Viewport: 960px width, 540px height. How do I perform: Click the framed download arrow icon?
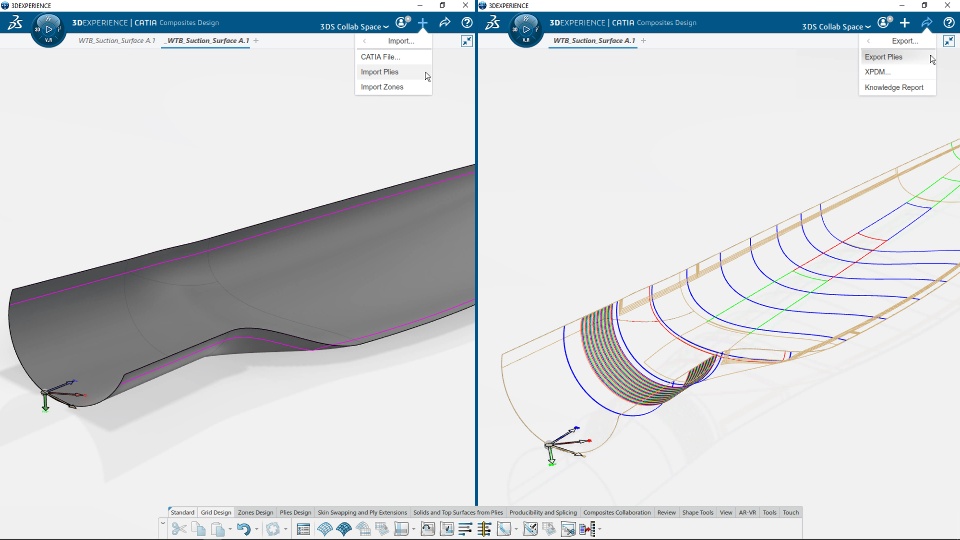click(x=447, y=528)
